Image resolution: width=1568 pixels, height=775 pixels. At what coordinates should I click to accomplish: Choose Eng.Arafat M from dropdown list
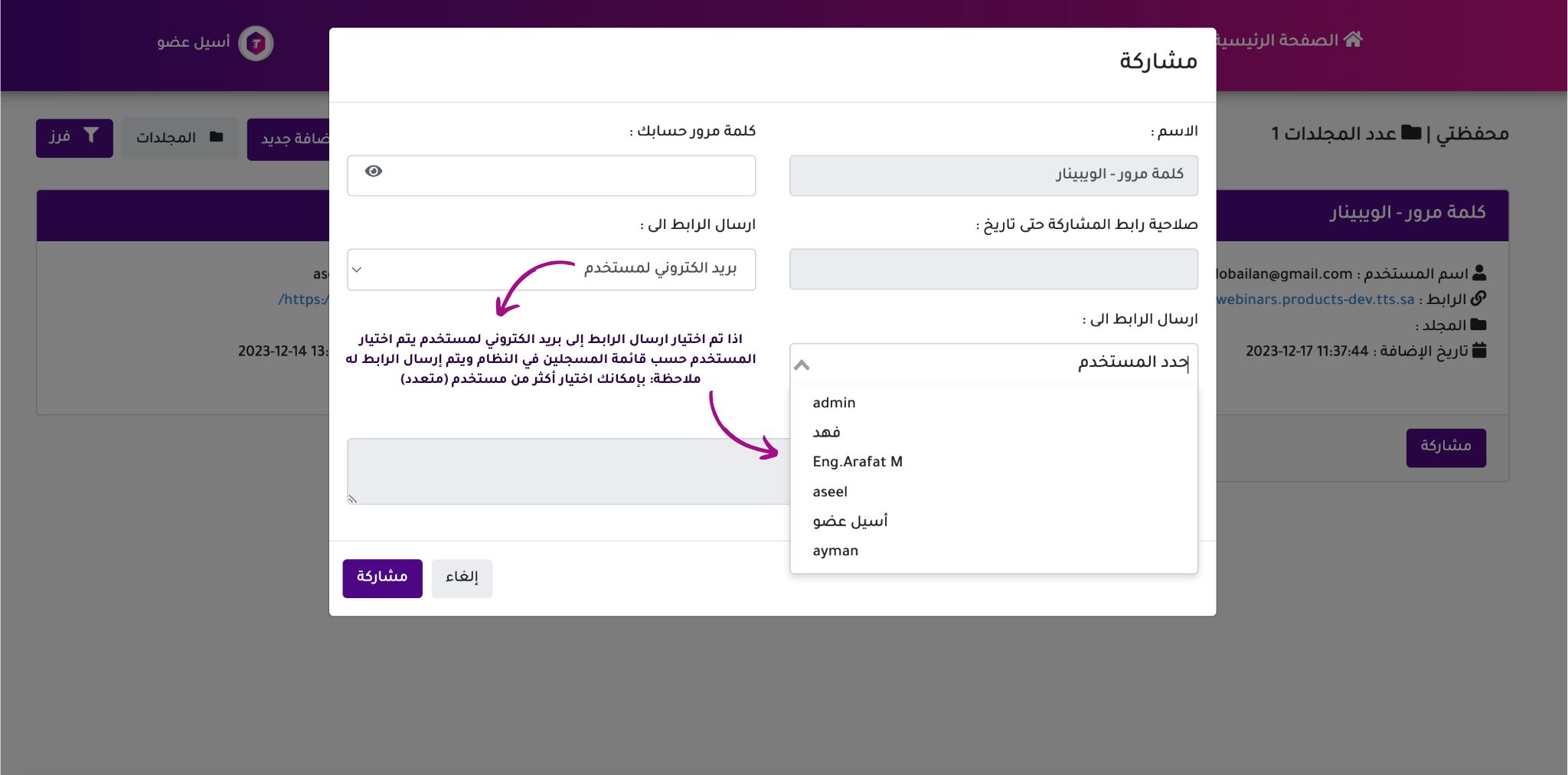click(x=857, y=462)
